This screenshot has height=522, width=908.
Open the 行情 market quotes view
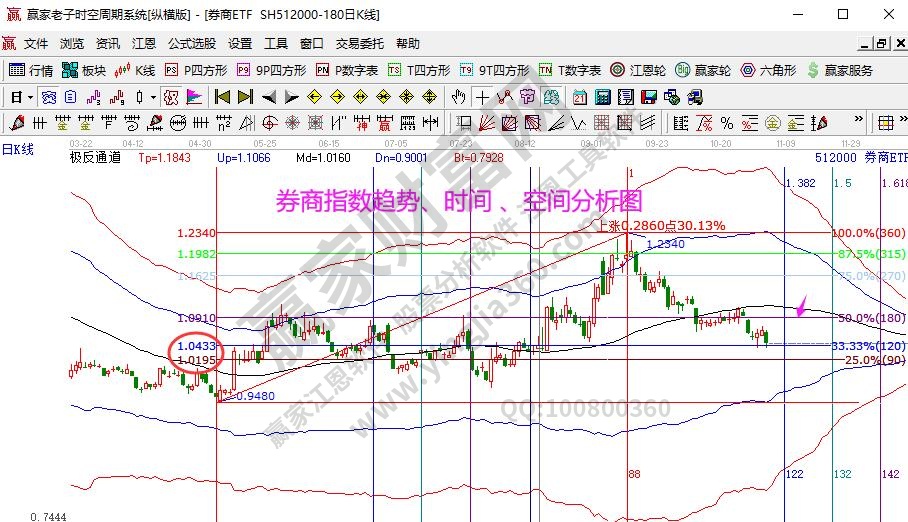pos(31,70)
